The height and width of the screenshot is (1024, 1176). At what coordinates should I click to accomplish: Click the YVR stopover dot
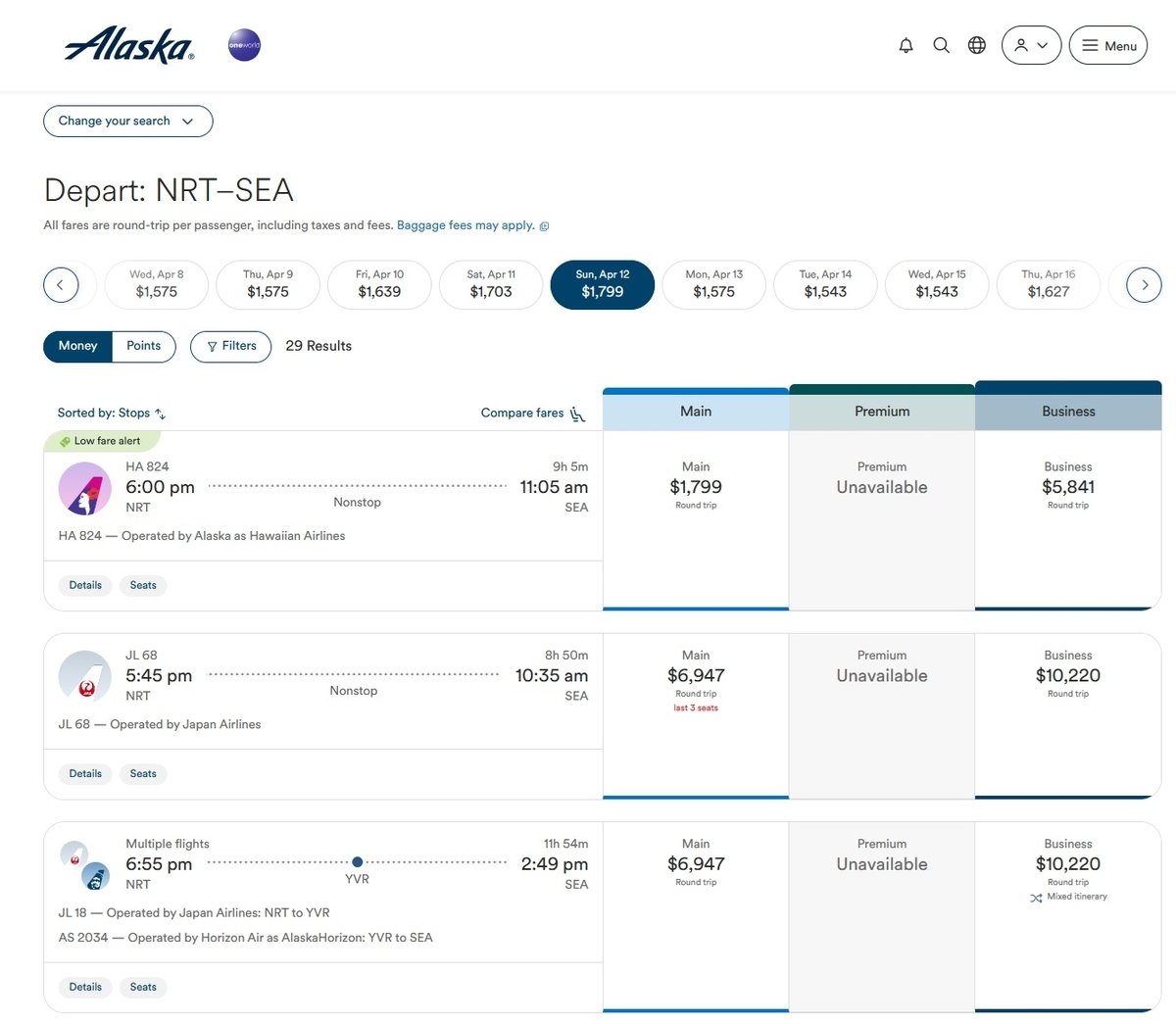[357, 862]
